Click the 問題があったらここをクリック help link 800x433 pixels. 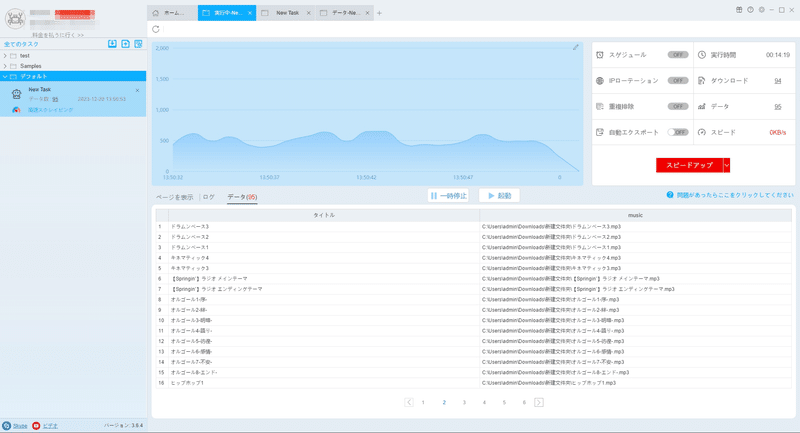point(735,195)
